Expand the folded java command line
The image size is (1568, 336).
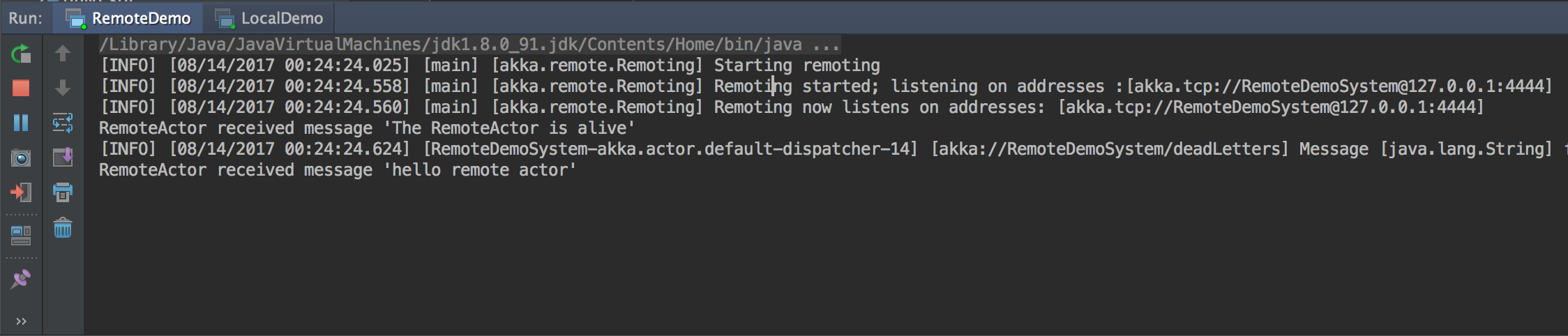point(825,45)
